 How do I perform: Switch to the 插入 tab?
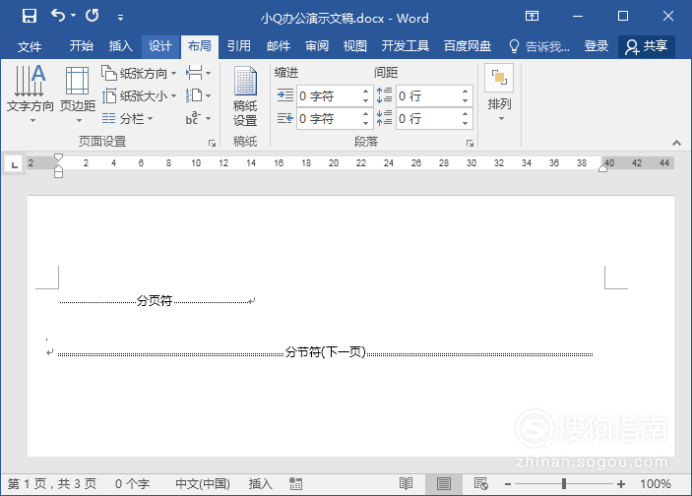click(120, 46)
